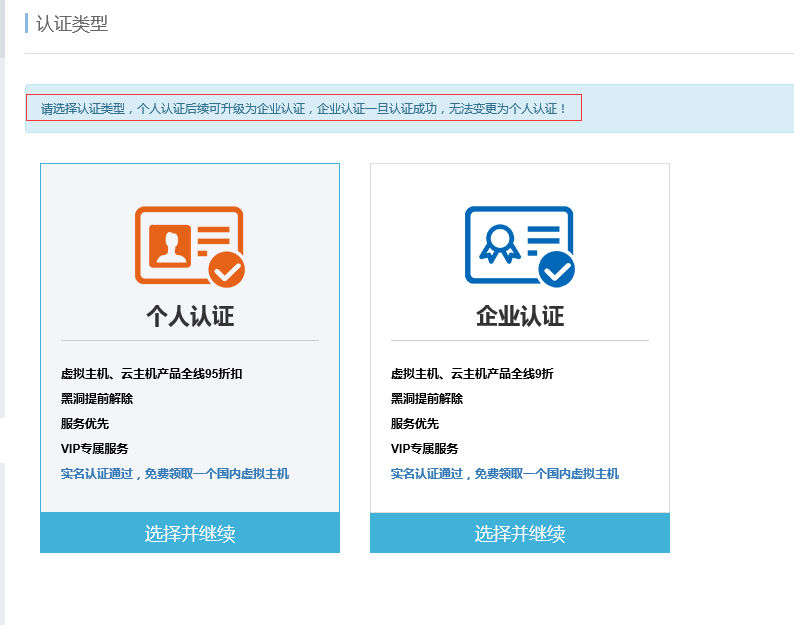Click 服务优先 in the 企业认证 card
This screenshot has width=794, height=625.
pos(415,423)
